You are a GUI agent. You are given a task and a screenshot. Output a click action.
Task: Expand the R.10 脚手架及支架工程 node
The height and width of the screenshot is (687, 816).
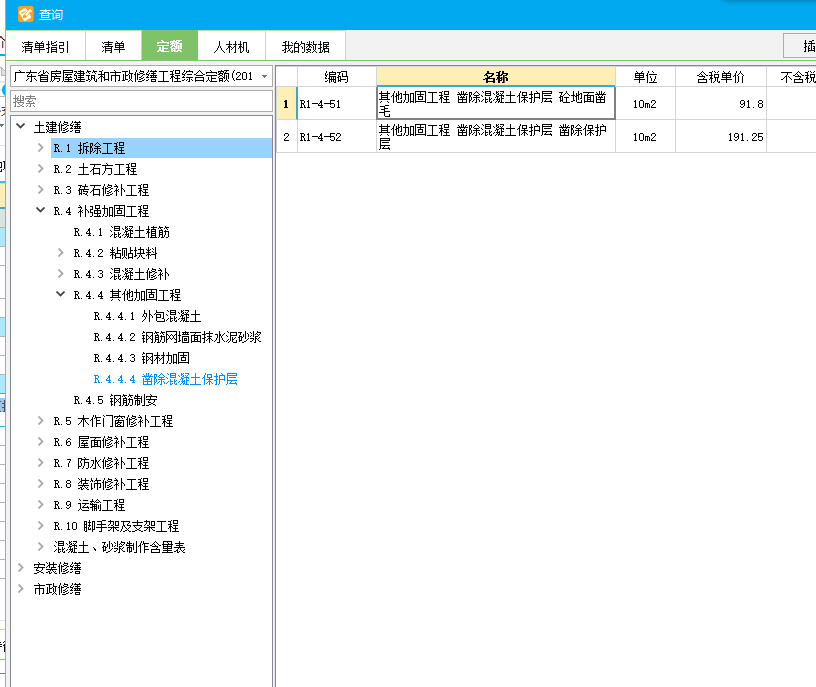tap(41, 526)
